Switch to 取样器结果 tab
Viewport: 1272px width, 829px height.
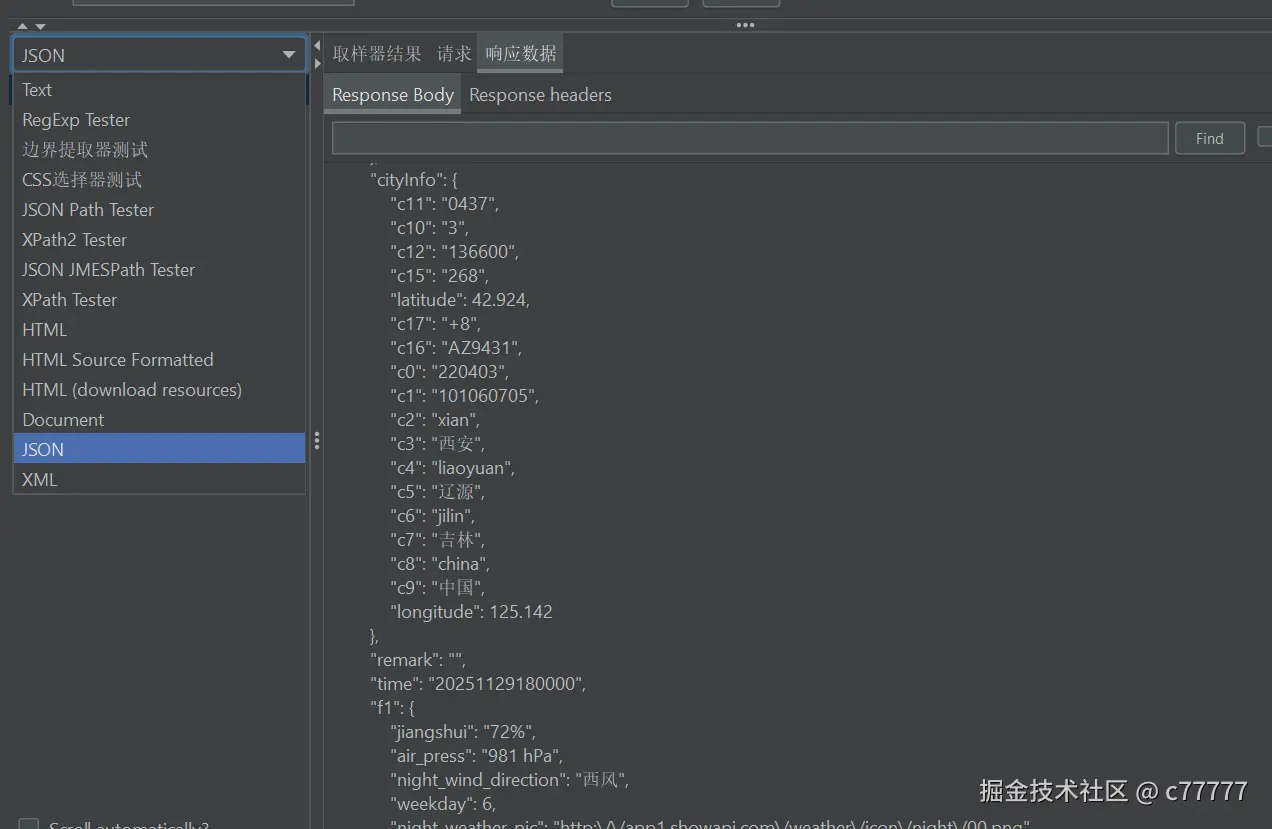click(x=377, y=54)
